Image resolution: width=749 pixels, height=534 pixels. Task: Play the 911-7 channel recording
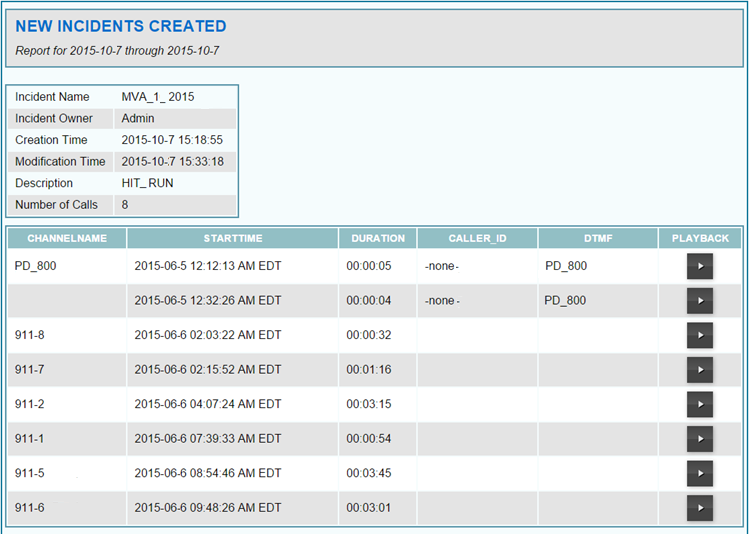pos(700,370)
